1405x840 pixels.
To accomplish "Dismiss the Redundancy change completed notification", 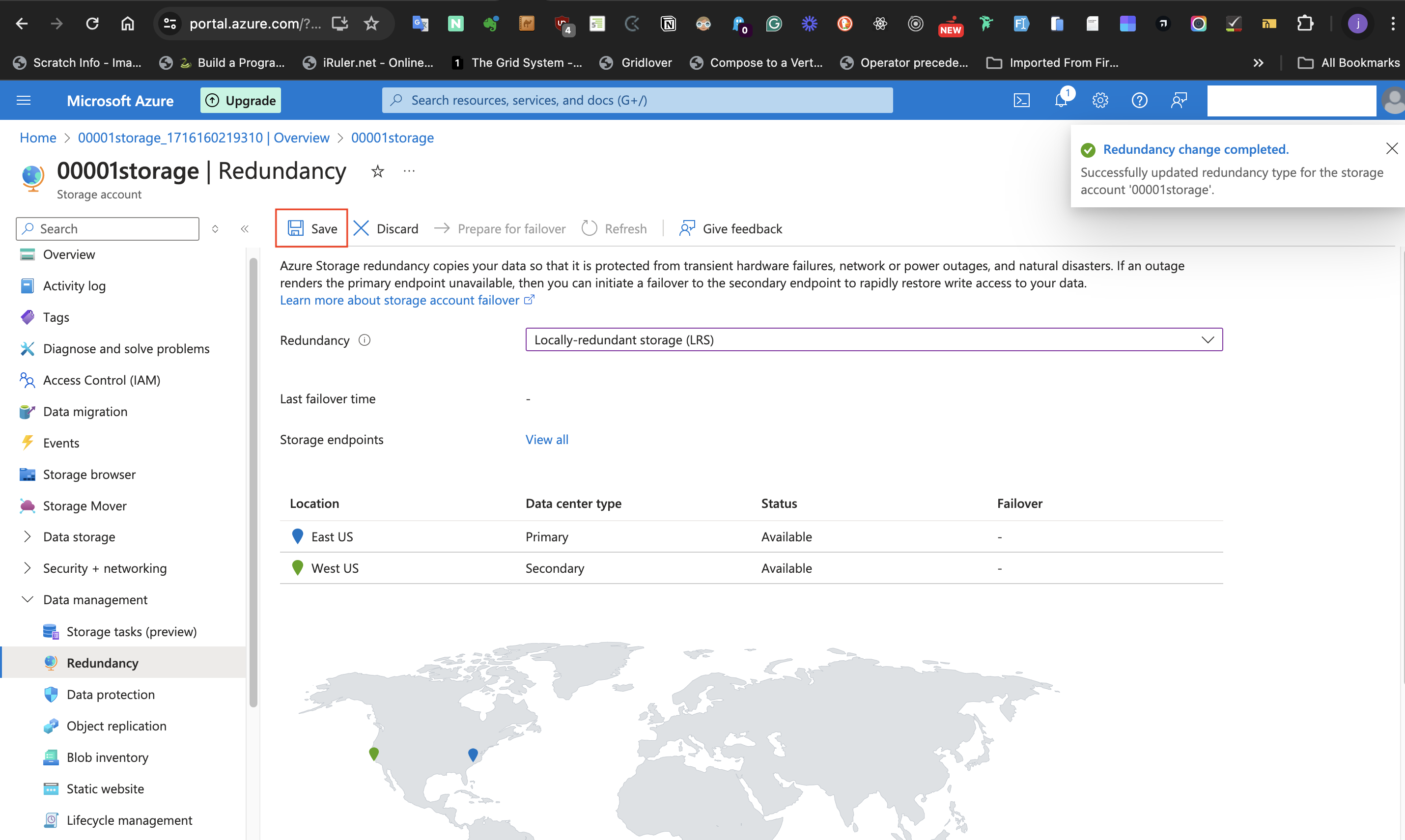I will coord(1391,148).
